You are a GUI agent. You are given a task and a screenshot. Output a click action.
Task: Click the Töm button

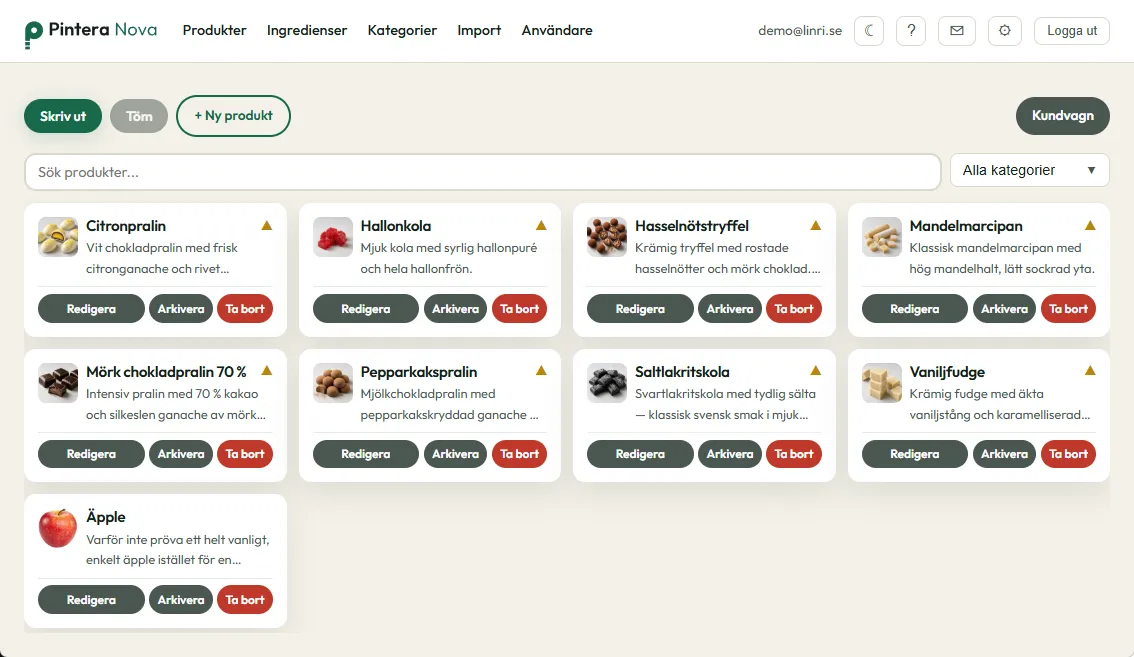pos(139,116)
